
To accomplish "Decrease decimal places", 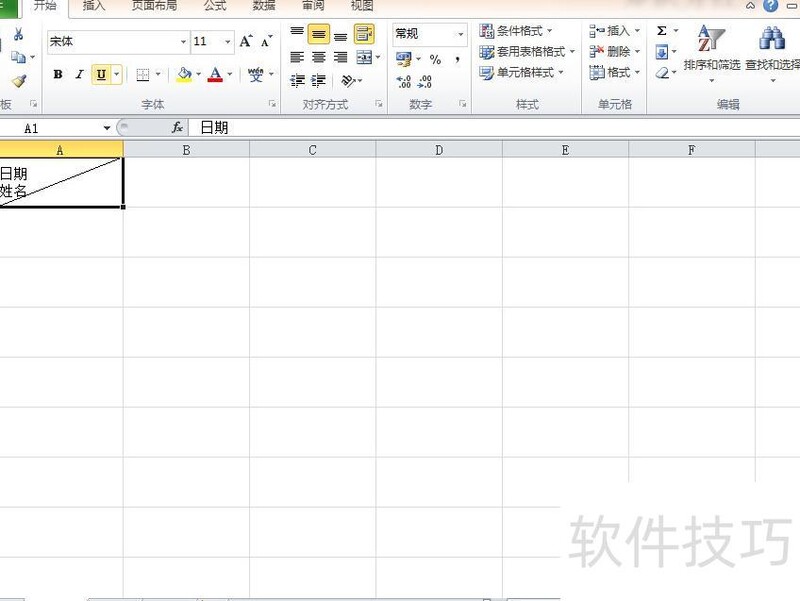I will [425, 81].
